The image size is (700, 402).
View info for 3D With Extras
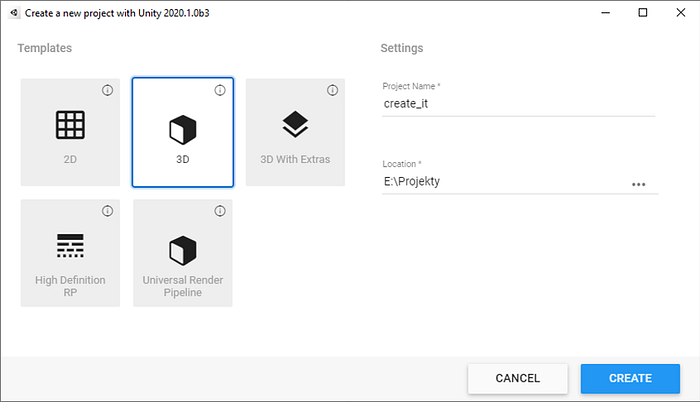coord(332,90)
